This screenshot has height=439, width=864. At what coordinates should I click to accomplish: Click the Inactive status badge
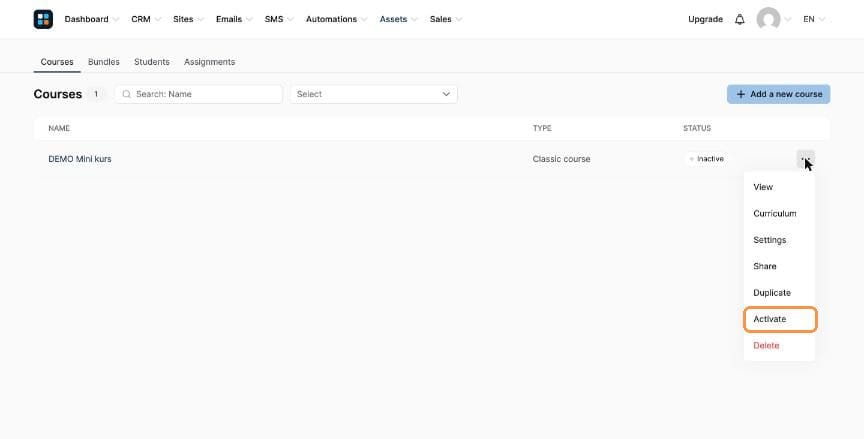pyautogui.click(x=706, y=159)
